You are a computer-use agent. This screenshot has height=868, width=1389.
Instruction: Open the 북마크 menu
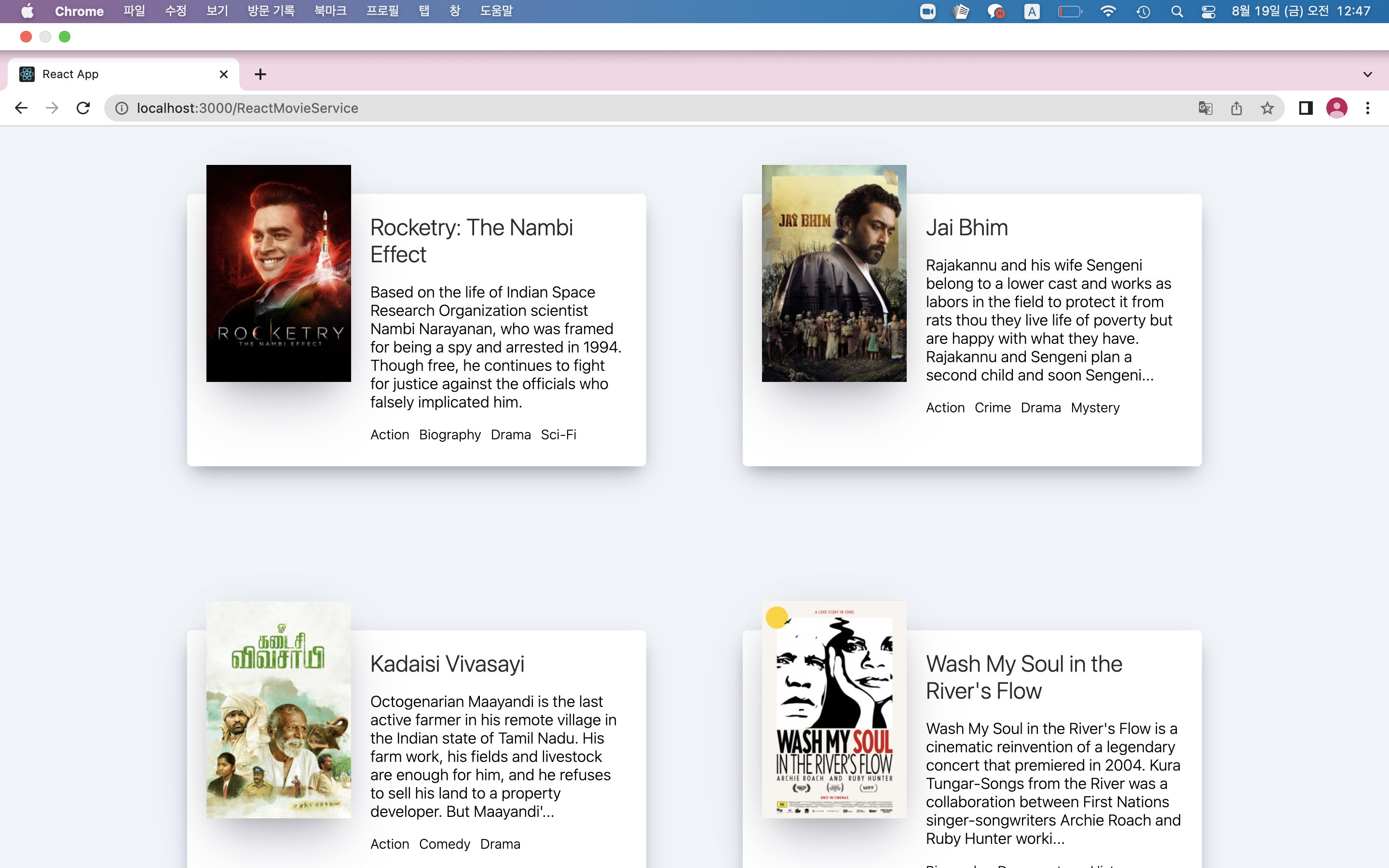pos(330,12)
